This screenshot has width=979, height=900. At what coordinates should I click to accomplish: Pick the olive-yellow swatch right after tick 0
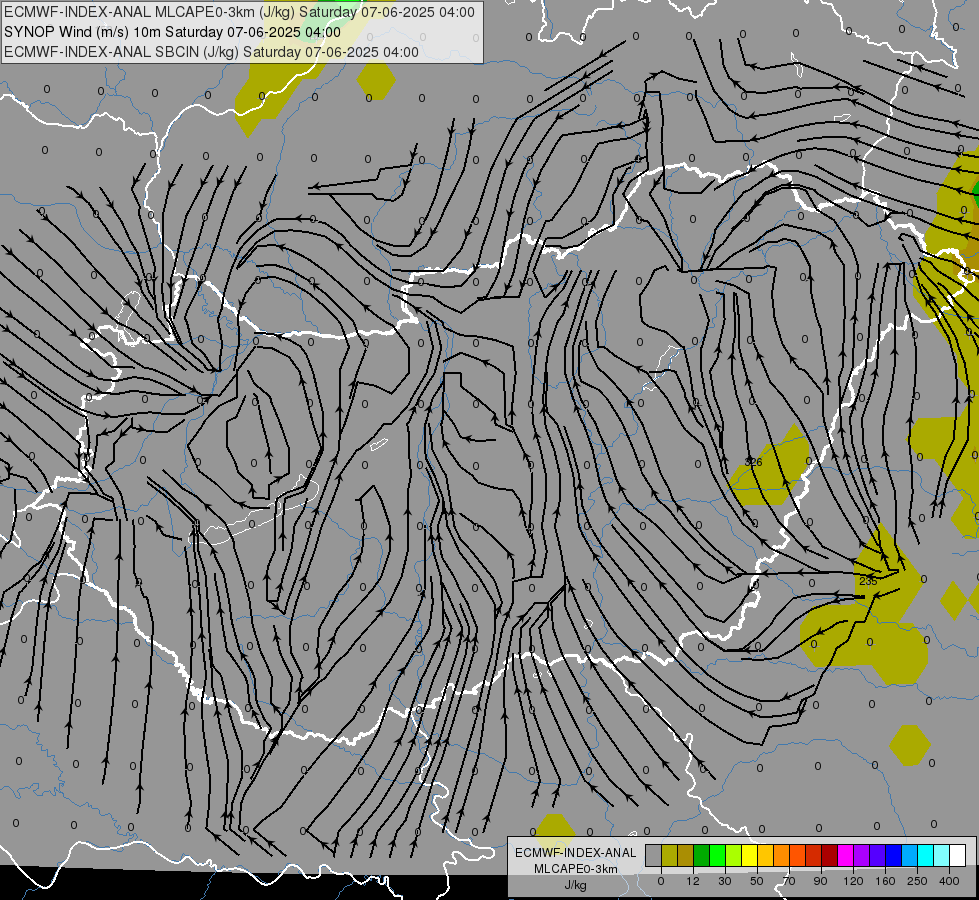point(669,855)
